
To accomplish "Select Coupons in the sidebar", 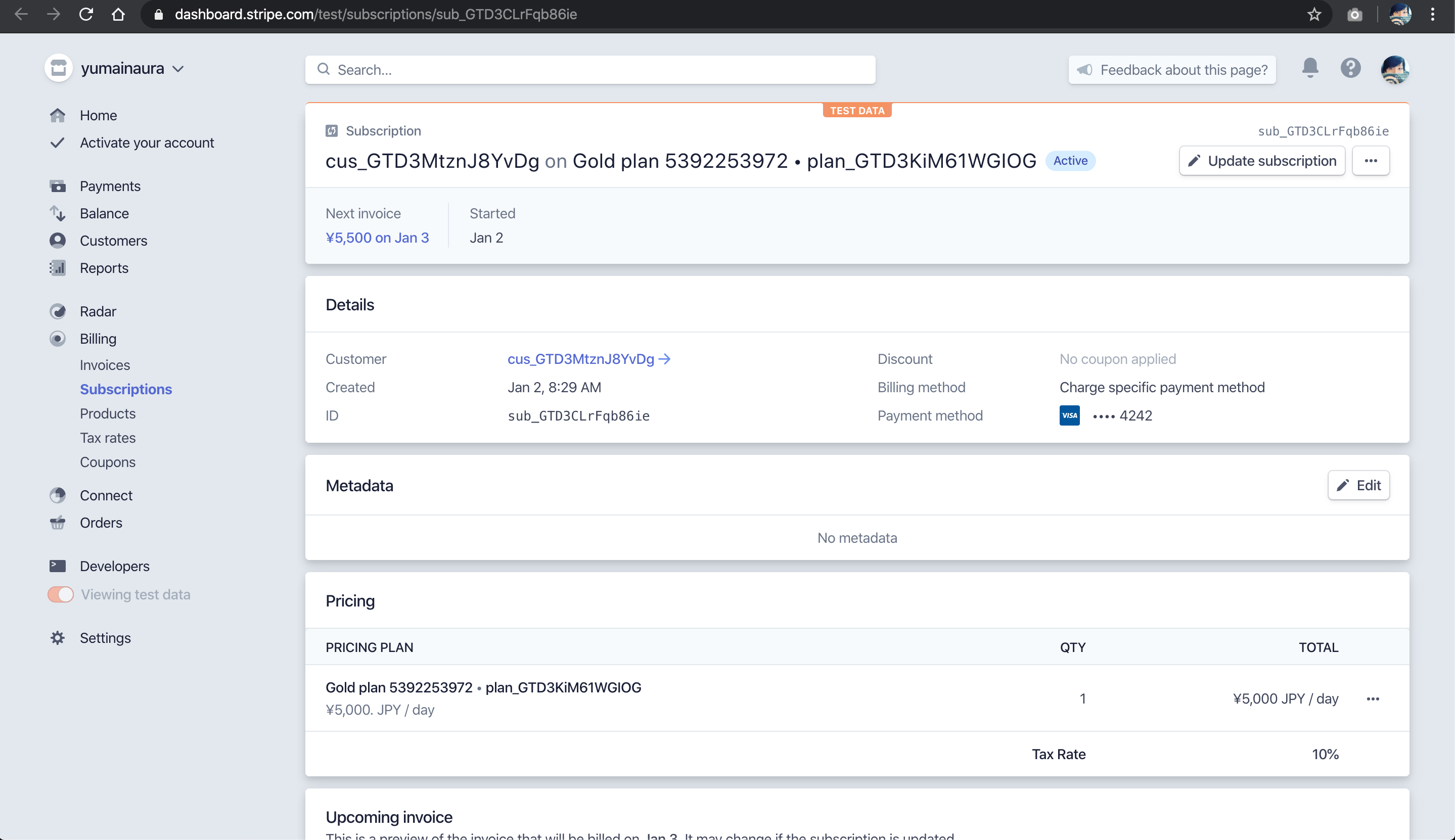I will point(108,462).
